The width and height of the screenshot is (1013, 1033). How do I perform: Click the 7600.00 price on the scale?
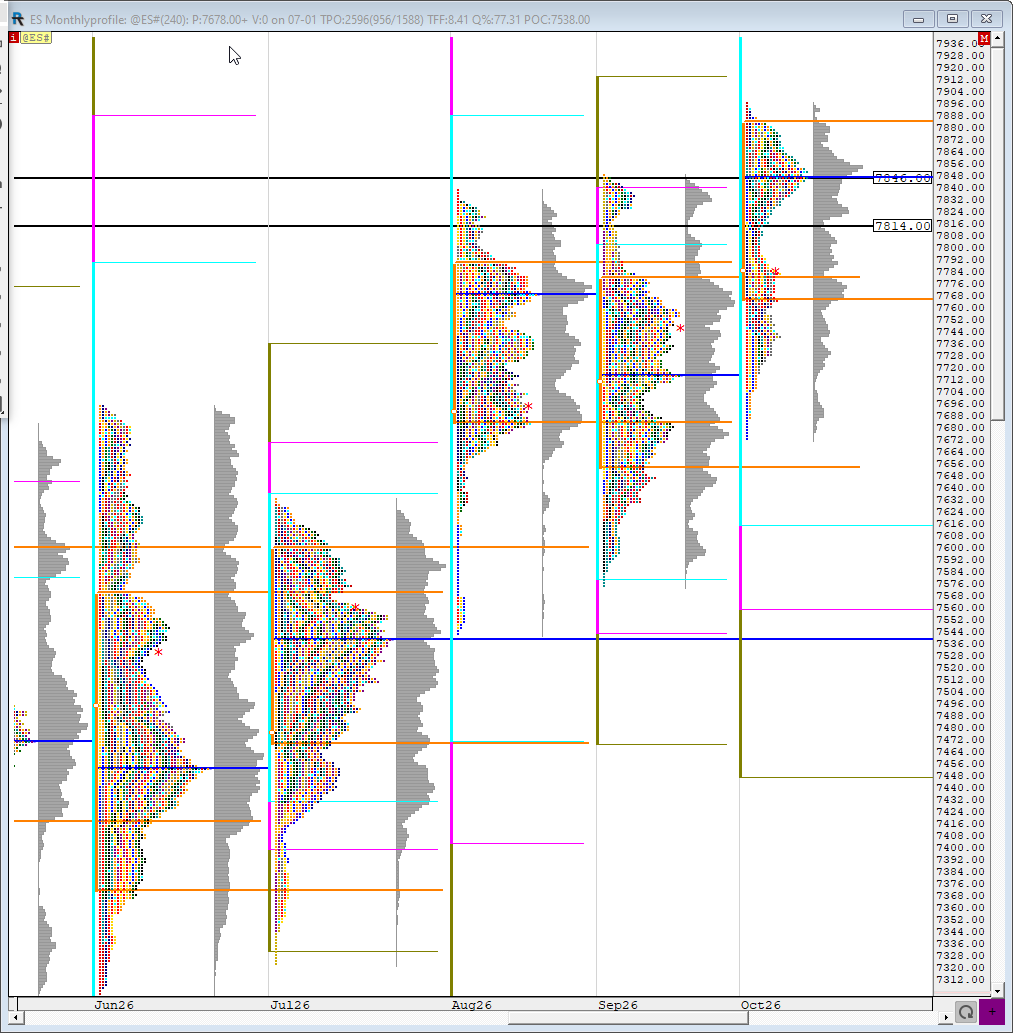pos(960,547)
